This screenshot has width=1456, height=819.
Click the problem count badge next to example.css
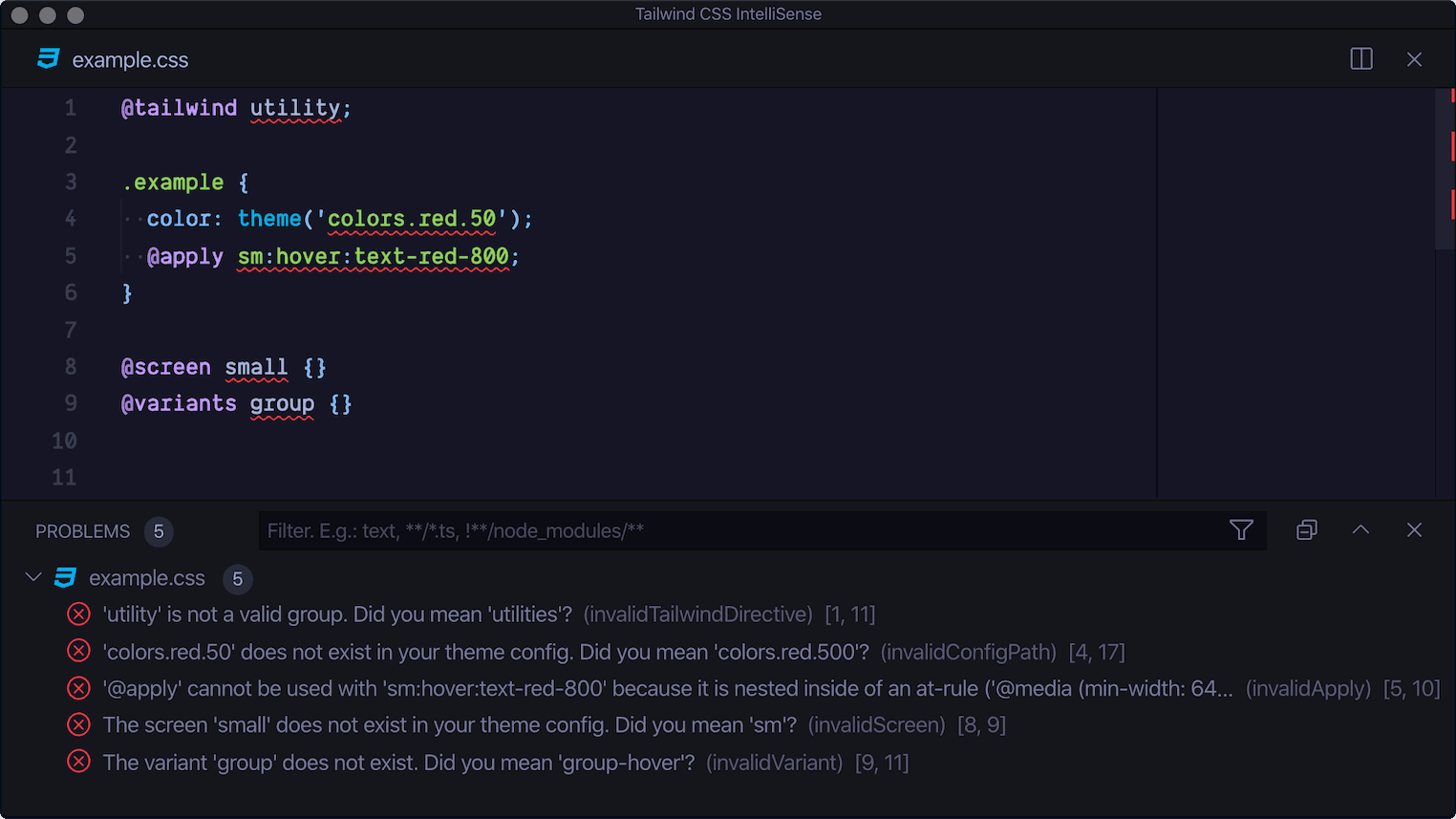point(237,578)
